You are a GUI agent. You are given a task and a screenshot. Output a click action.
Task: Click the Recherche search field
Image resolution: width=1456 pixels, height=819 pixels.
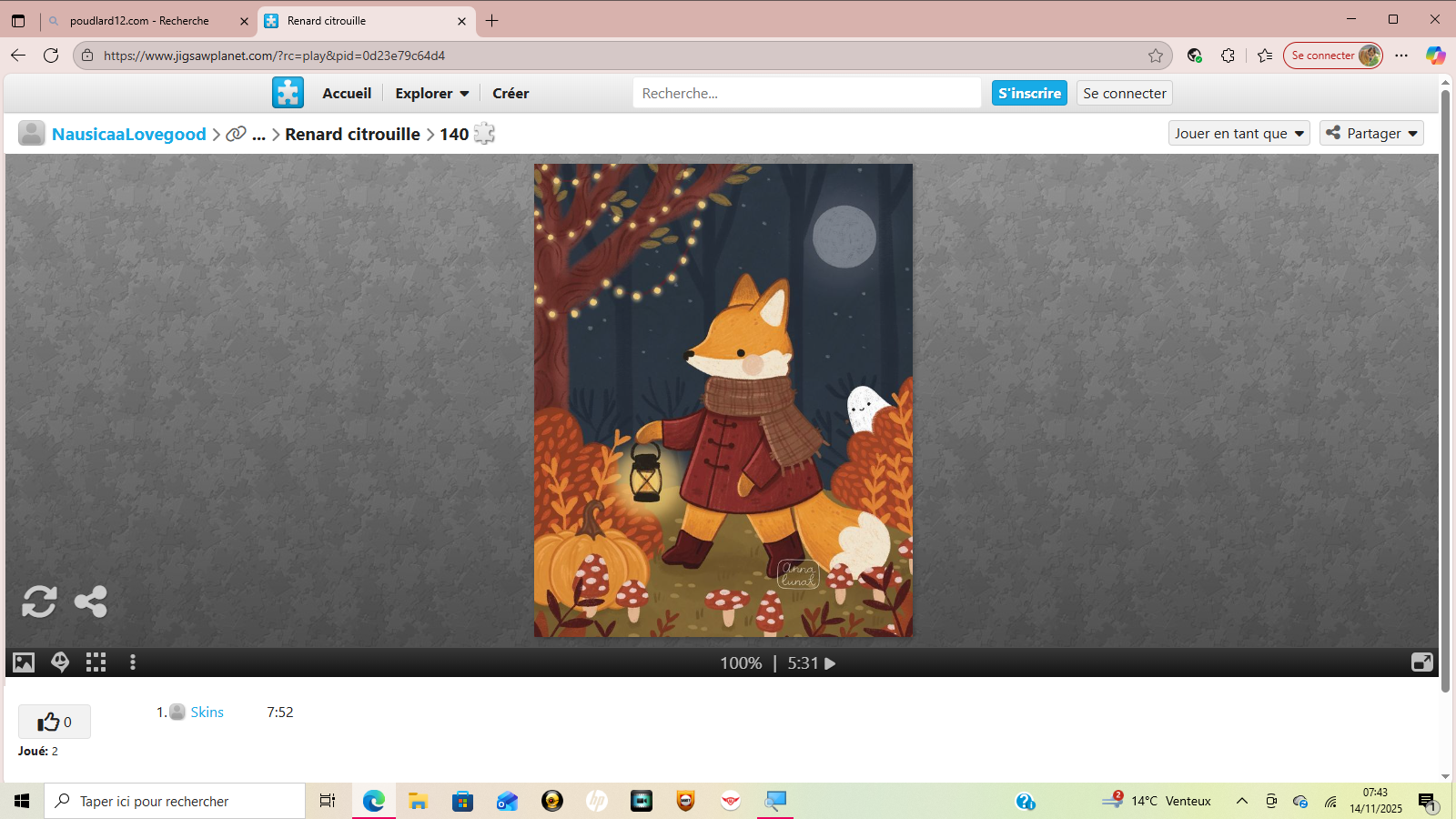click(x=807, y=93)
